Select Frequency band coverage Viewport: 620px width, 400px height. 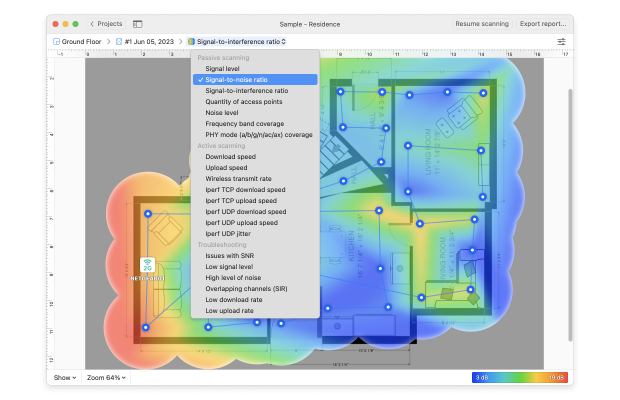click(255, 124)
